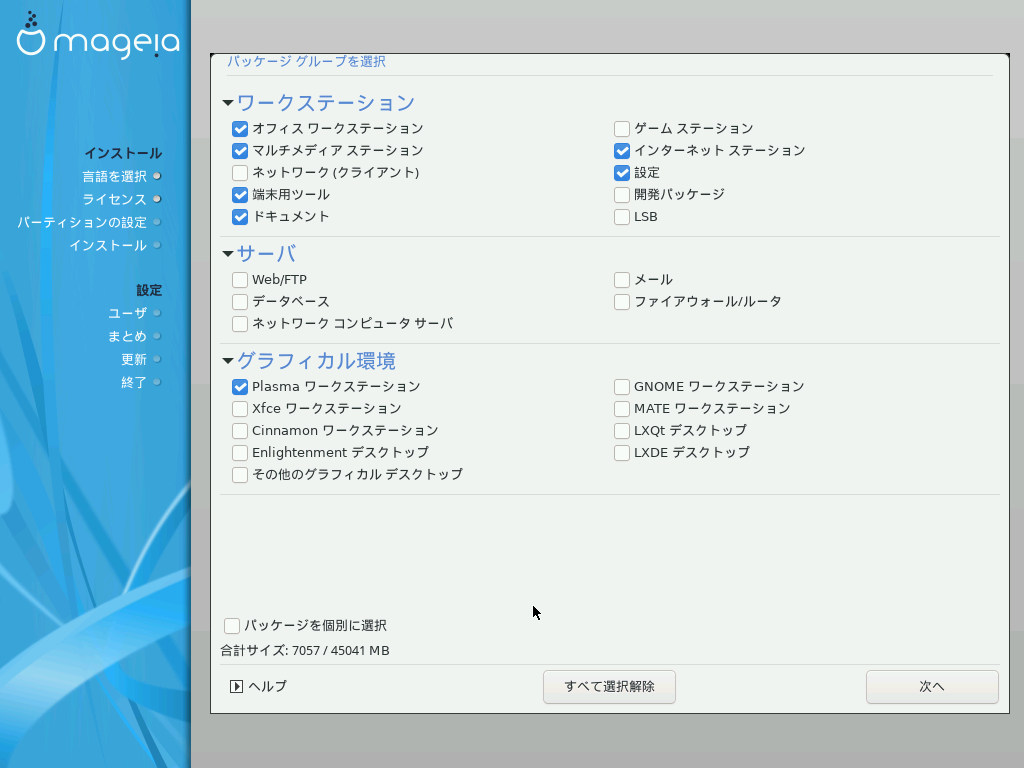
Task: Enable ゲーム ステーション checkbox
Action: 622,129
